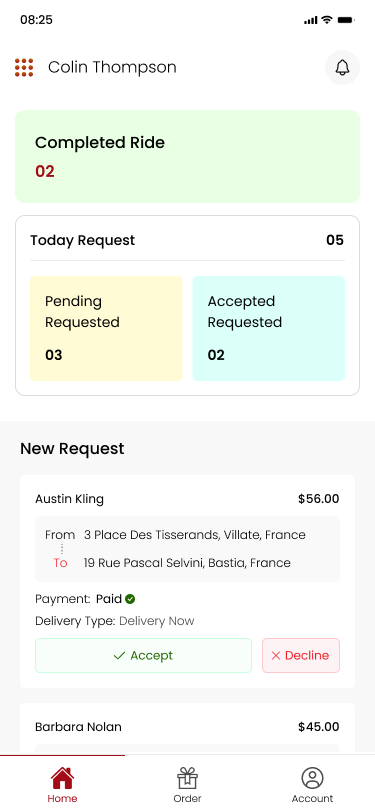The height and width of the screenshot is (812, 375).
Task: Click the green Paid checkmark badge
Action: (130, 599)
